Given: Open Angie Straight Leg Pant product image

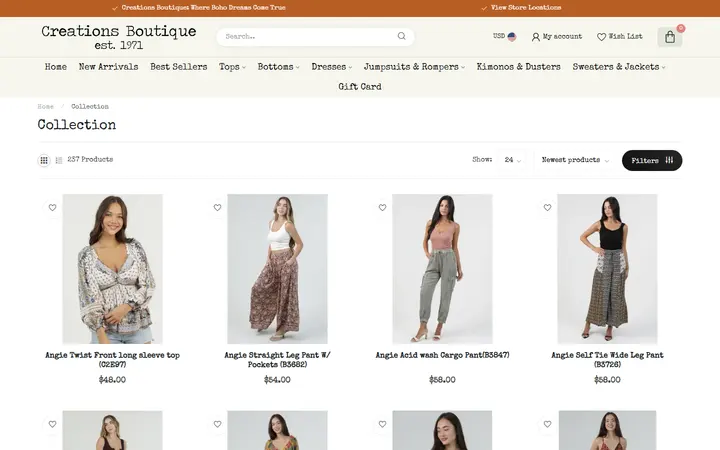Looking at the screenshot, I should (277, 269).
